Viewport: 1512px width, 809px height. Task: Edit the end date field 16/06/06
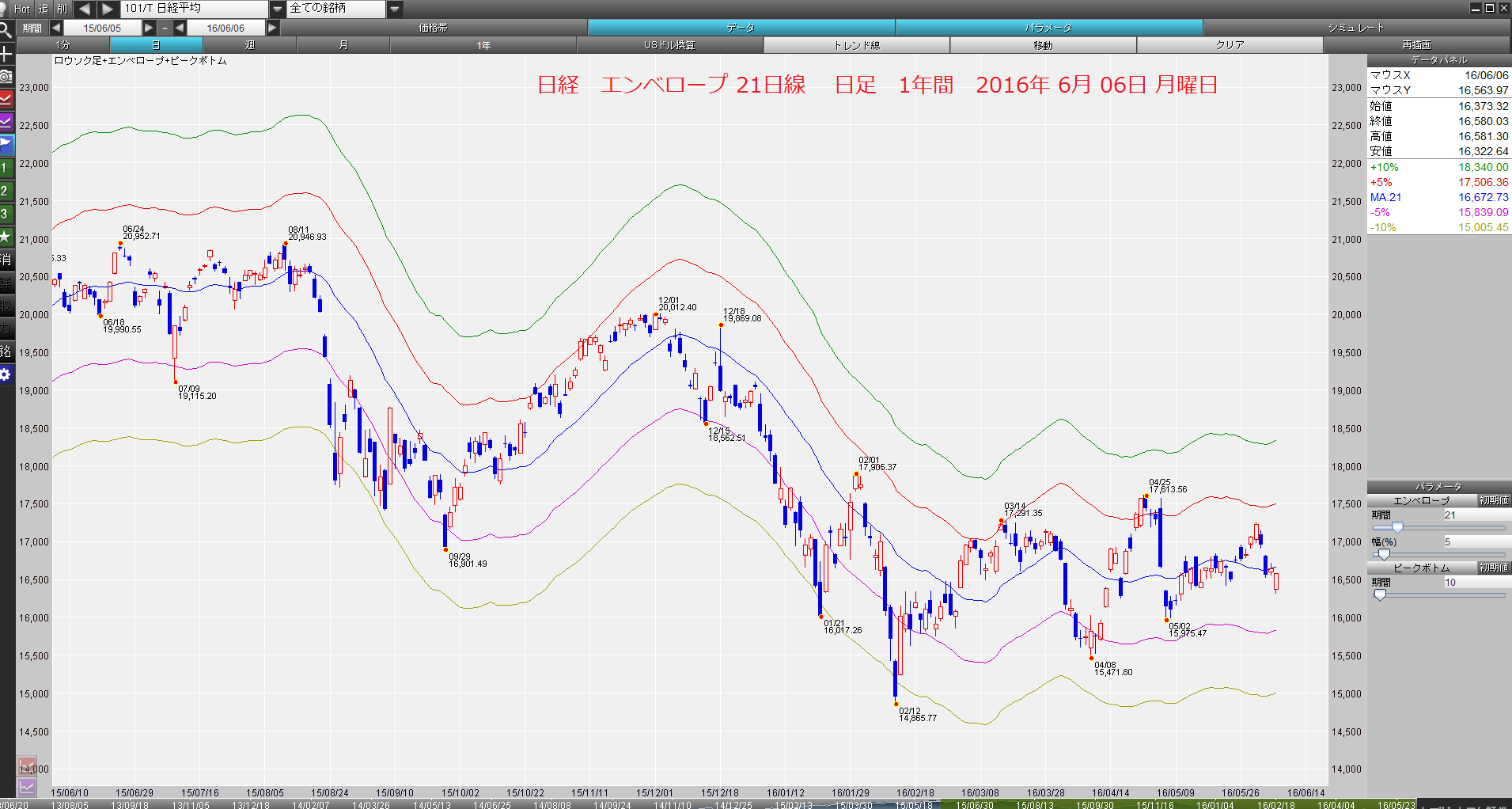[x=225, y=28]
